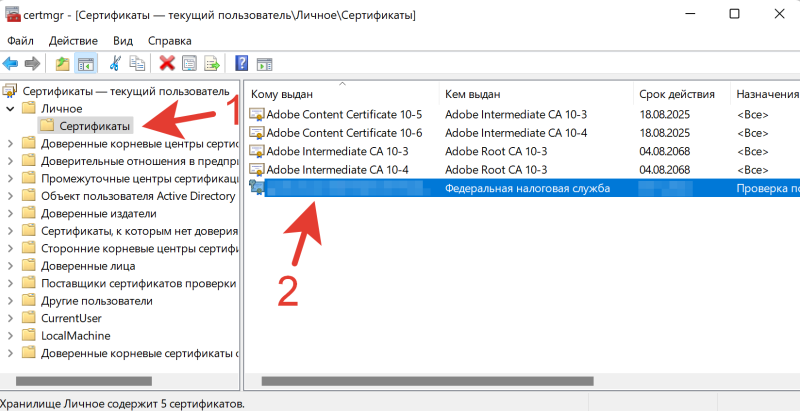
Task: Click certificate icon of Adobe Content Certificate 10-6
Action: pos(256,133)
